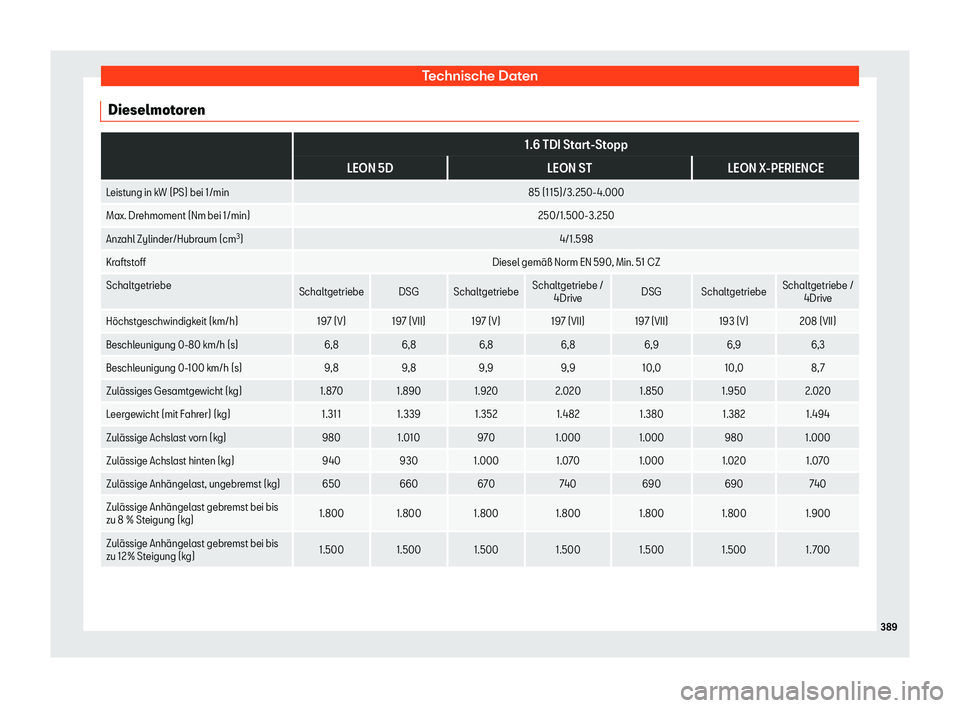Click the 'Anhängelast gebremst bei 12 % Steigung' row label
Image resolution: width=960 pixels, height=708 pixels.
click(x=192, y=549)
